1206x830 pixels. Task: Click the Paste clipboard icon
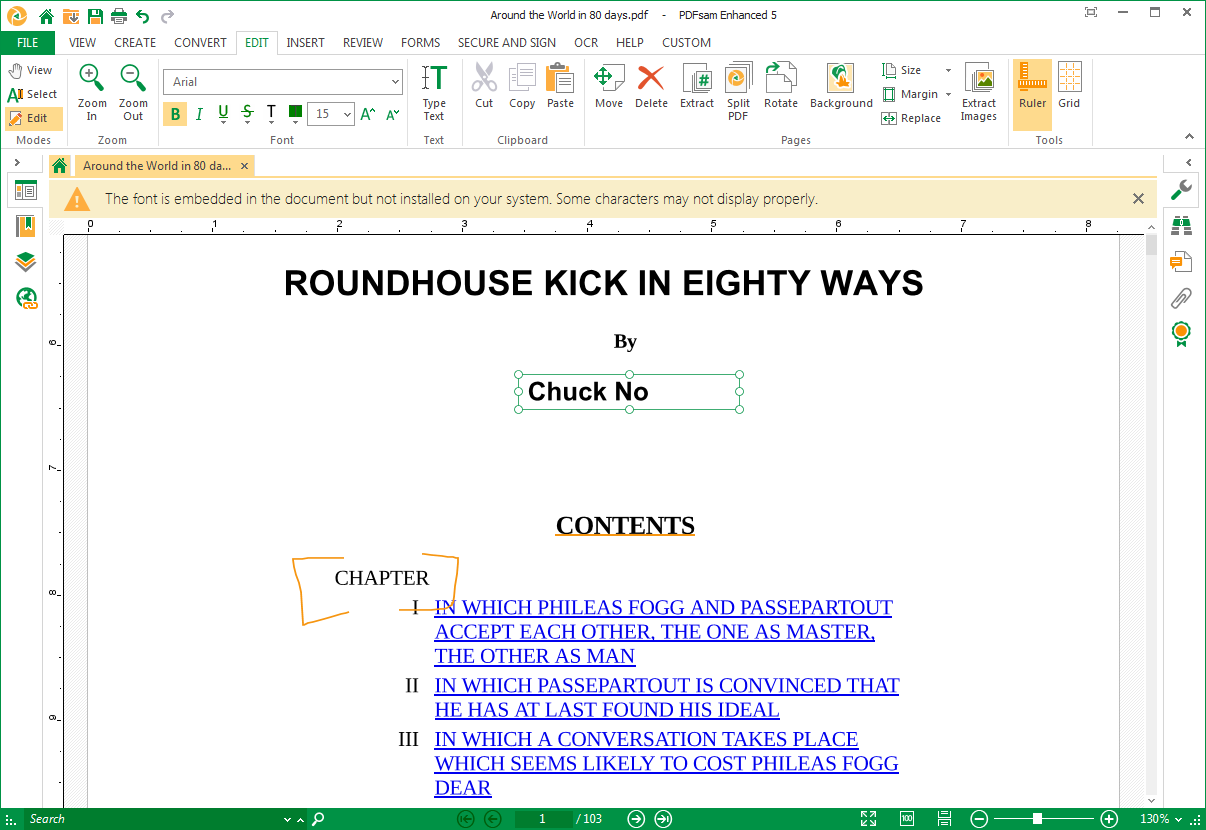560,87
